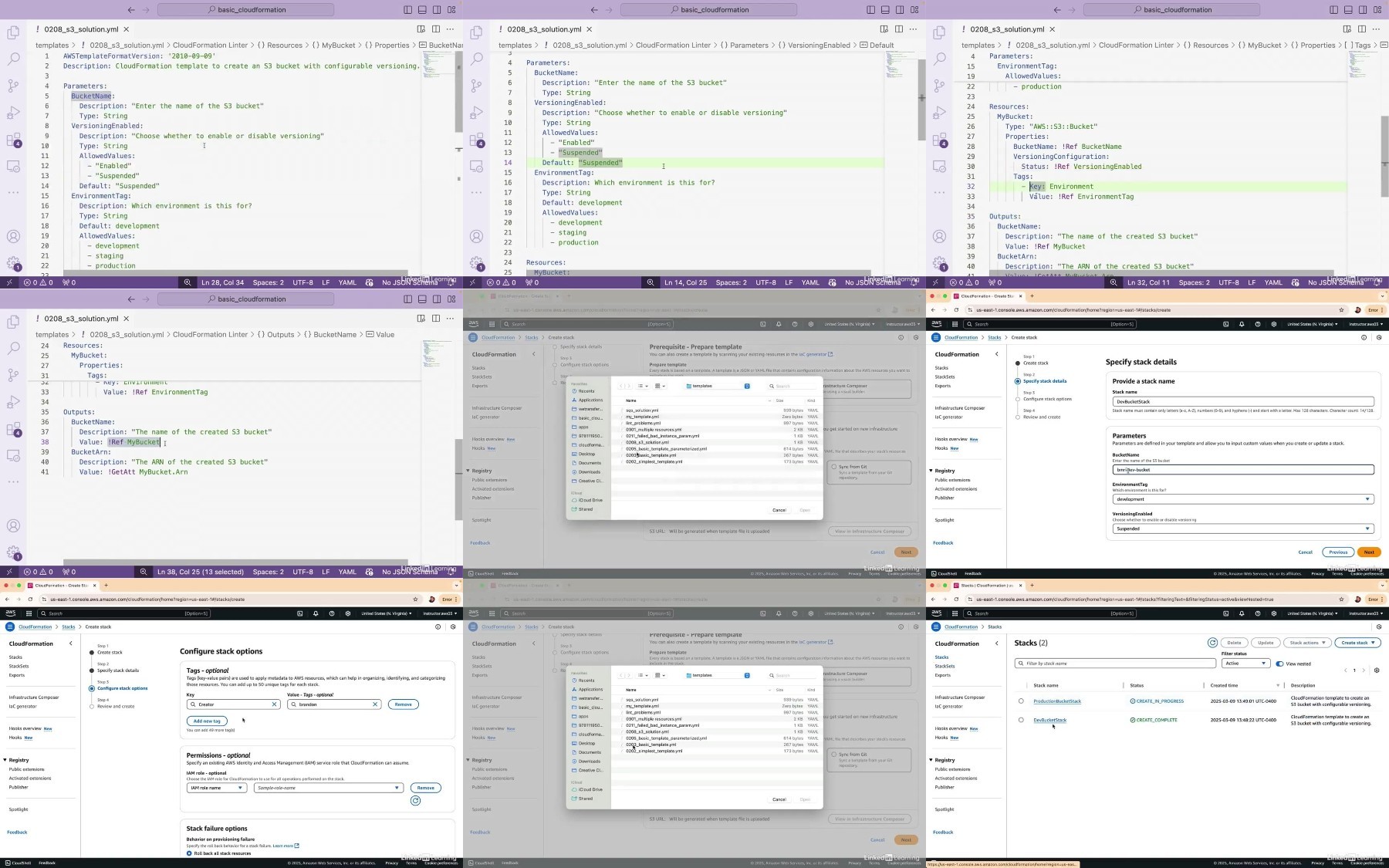Viewport: 1389px width, 868px height.
Task: Open the ProductionBucketStack link
Action: [1057, 701]
